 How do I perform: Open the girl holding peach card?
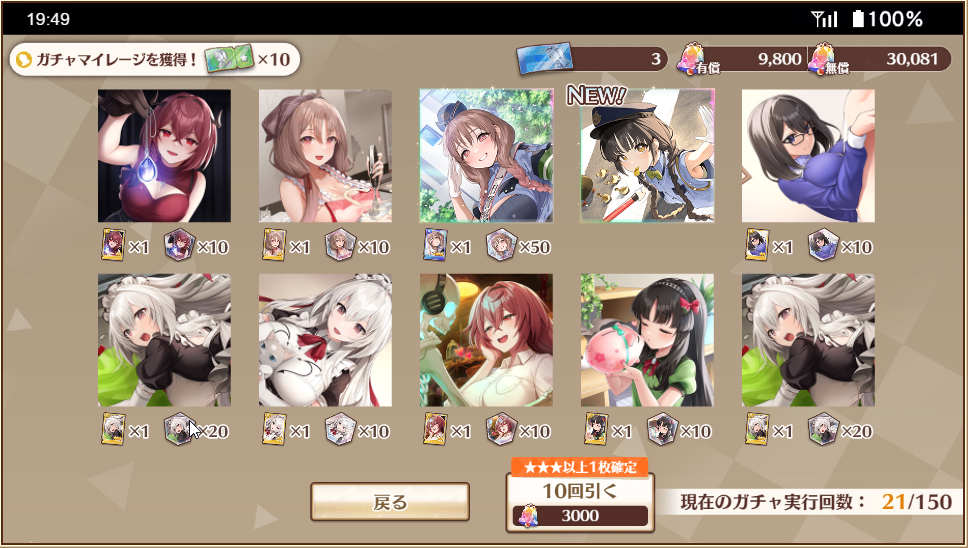click(647, 340)
